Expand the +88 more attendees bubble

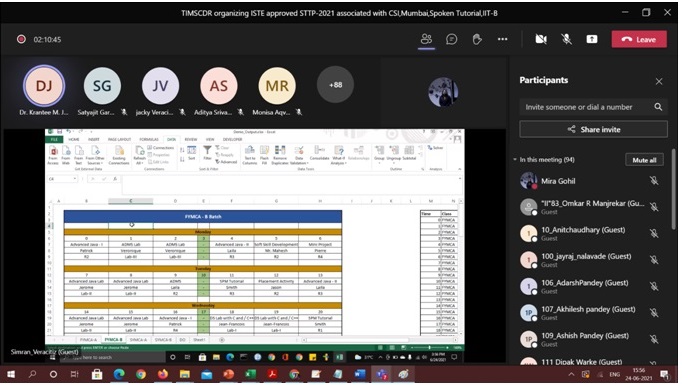[335, 85]
